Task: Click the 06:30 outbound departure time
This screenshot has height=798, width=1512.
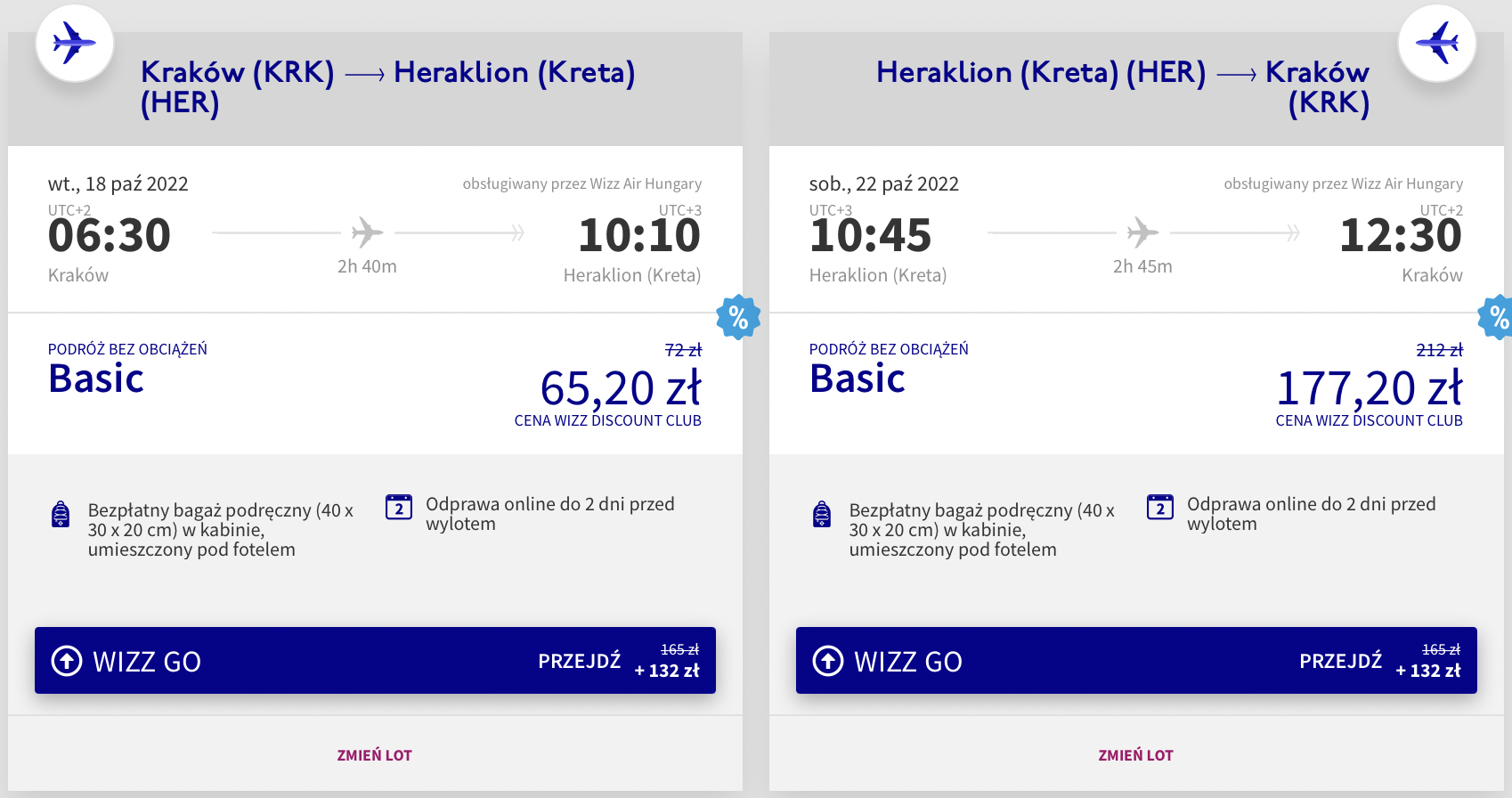Action: [x=110, y=235]
